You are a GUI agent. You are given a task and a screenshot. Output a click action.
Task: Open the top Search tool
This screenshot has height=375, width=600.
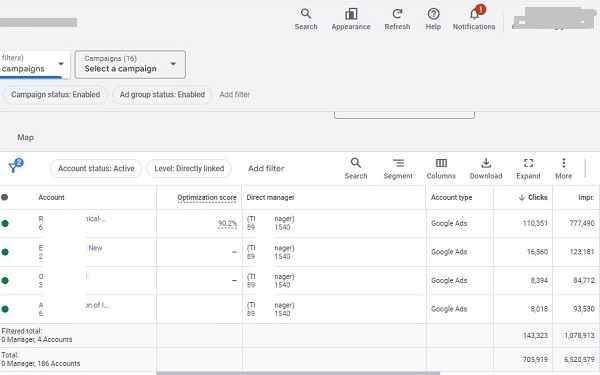click(x=306, y=19)
